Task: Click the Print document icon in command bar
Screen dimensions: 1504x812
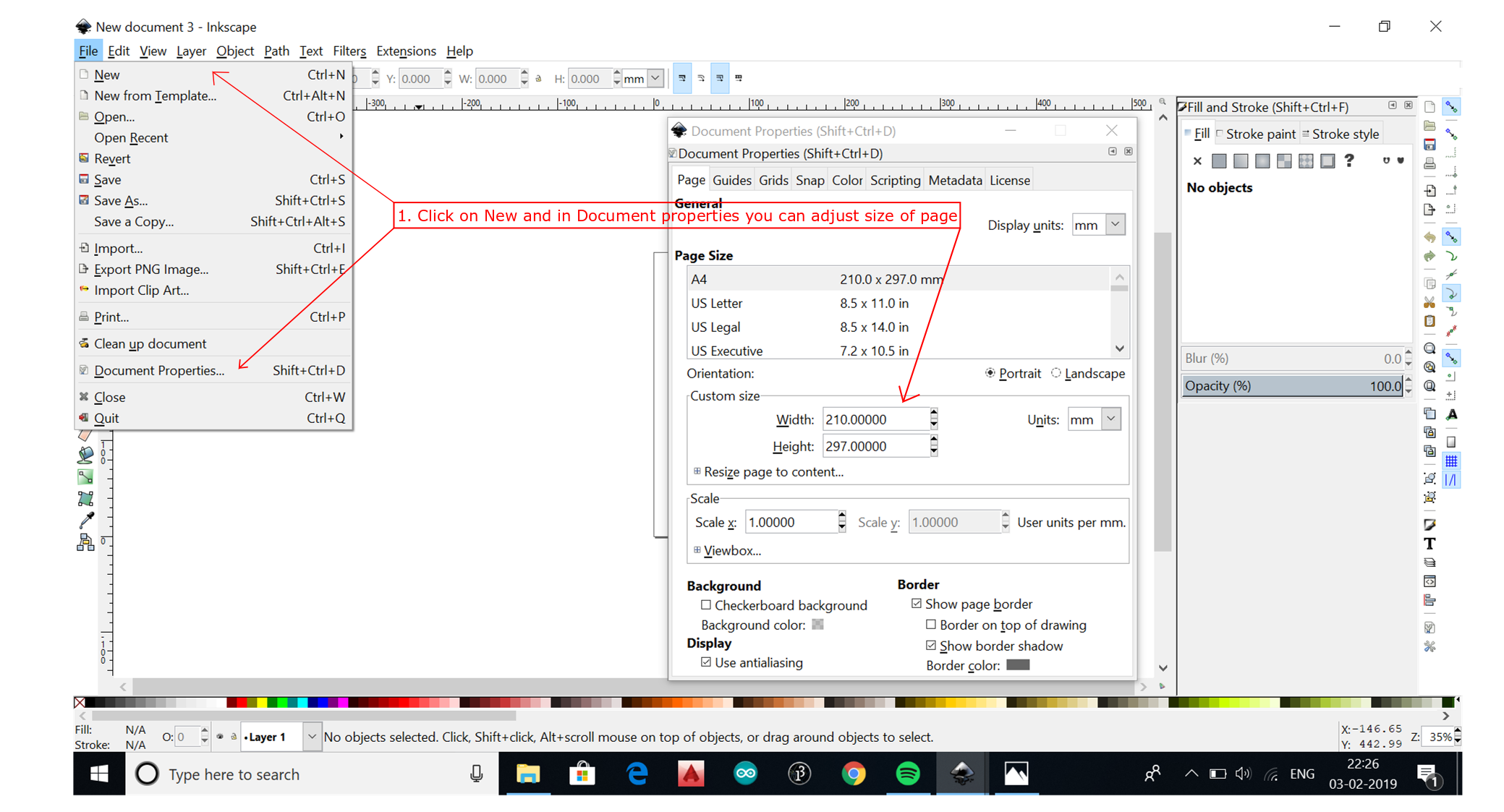Action: coord(1429,164)
